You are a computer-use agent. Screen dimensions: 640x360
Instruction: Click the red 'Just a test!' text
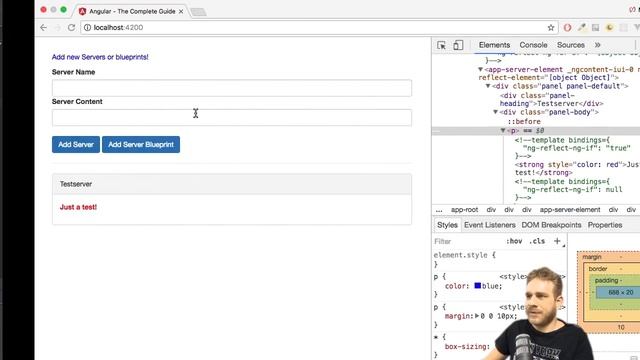click(x=78, y=207)
